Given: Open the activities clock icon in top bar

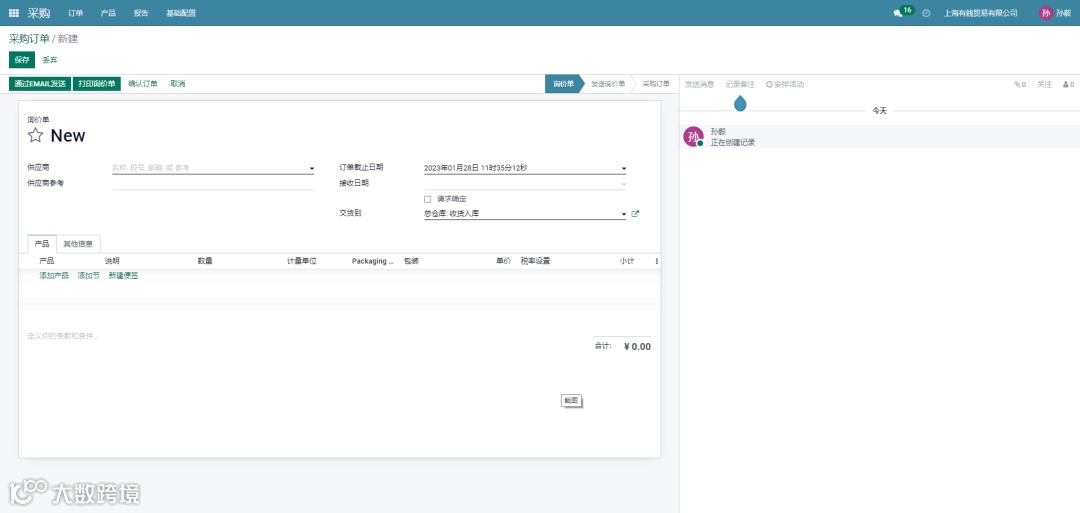Looking at the screenshot, I should [x=926, y=13].
